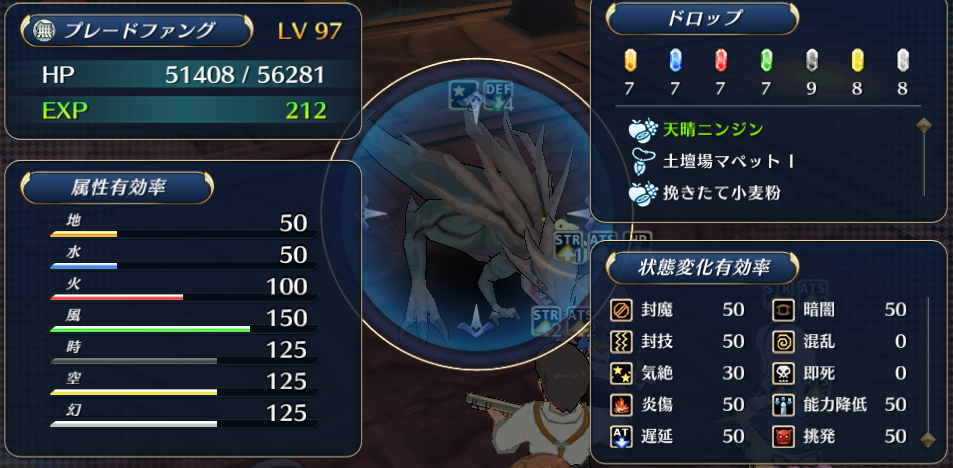
Task: Select the 天晴ニンジン drop item
Action: pyautogui.click(x=697, y=129)
